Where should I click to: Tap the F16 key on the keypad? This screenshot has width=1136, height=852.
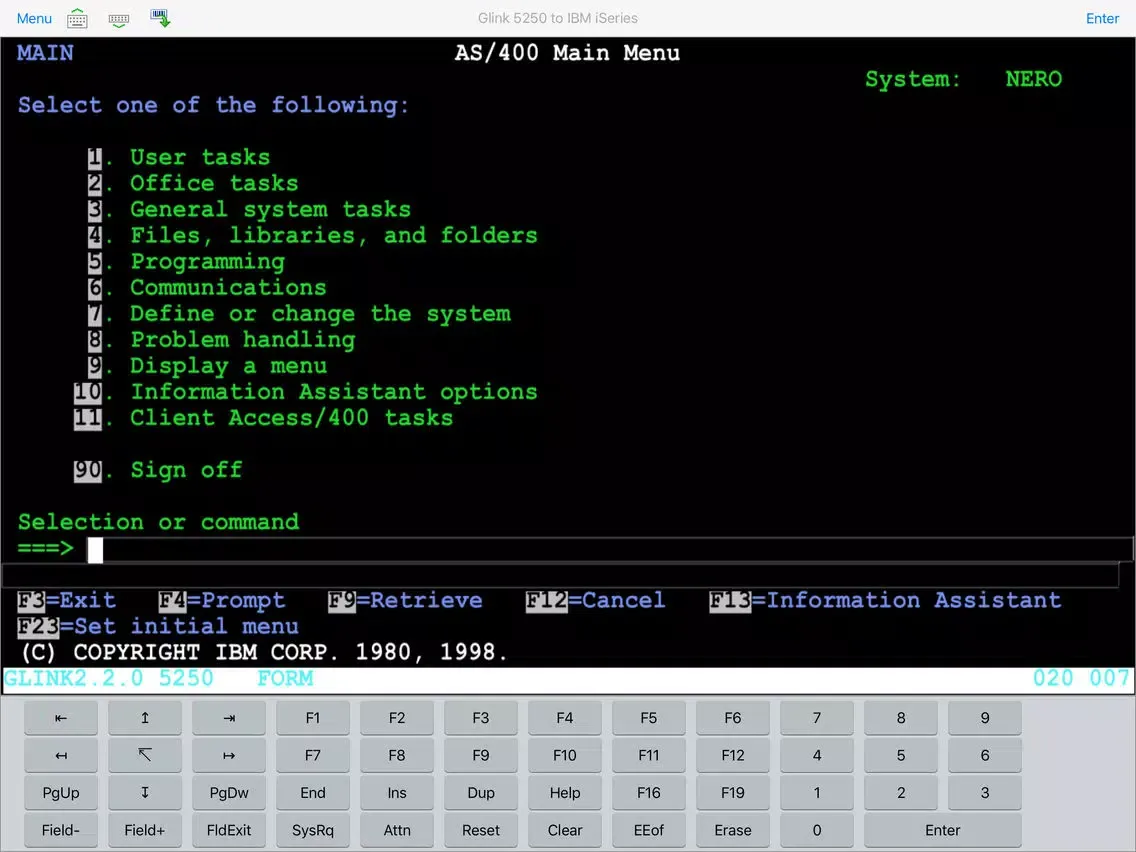[649, 793]
